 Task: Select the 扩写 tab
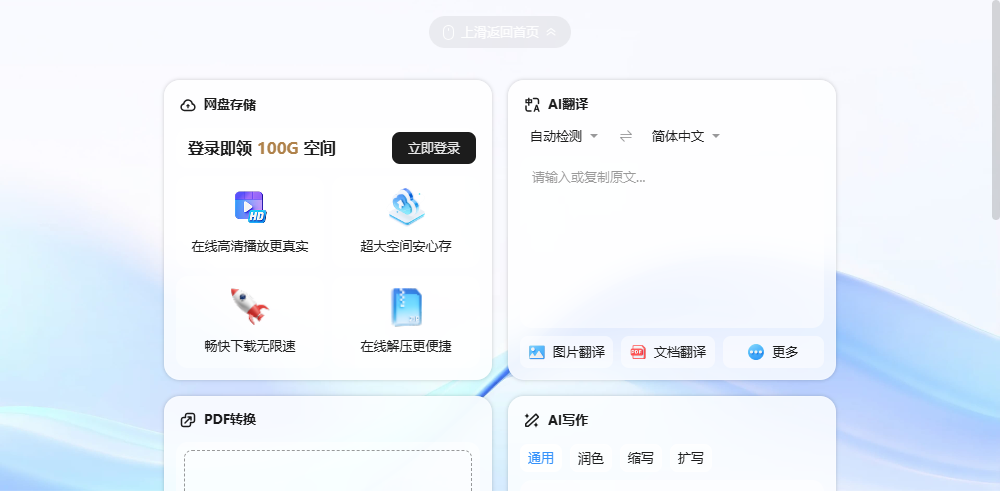click(x=691, y=458)
